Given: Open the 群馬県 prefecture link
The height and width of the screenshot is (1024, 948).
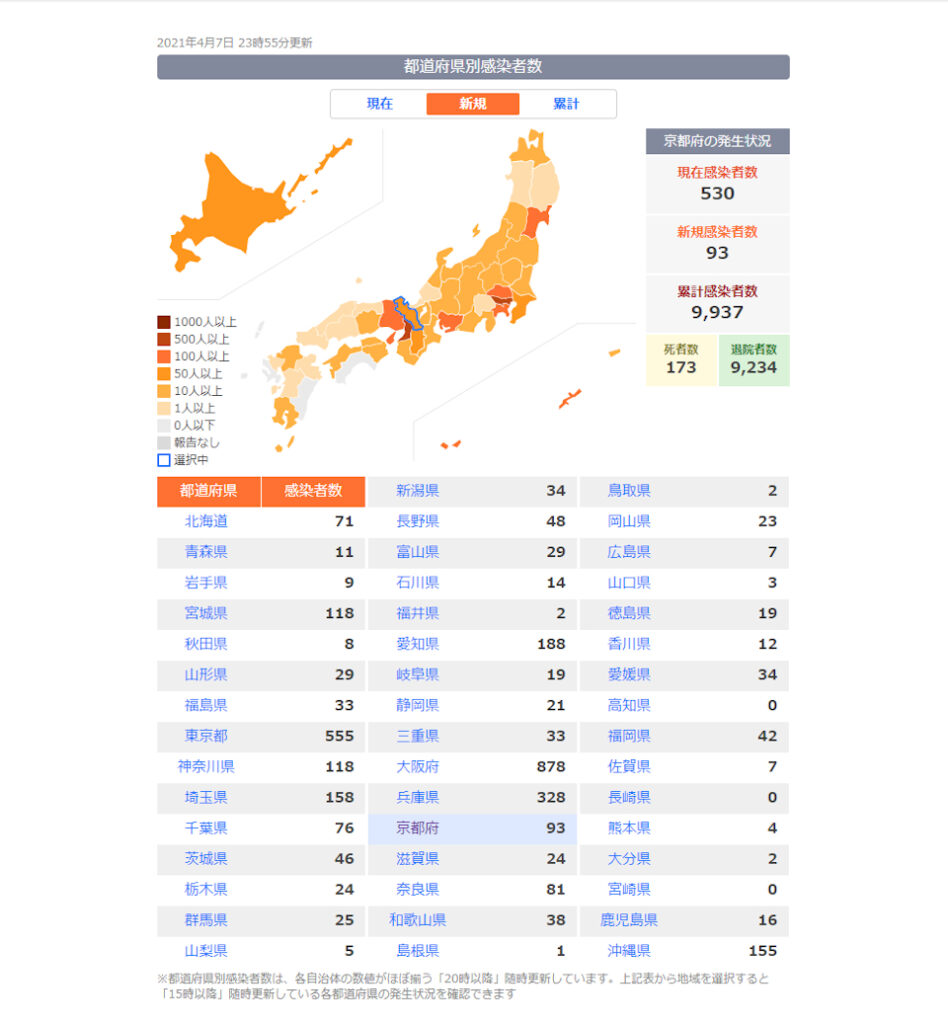Looking at the screenshot, I should [206, 920].
